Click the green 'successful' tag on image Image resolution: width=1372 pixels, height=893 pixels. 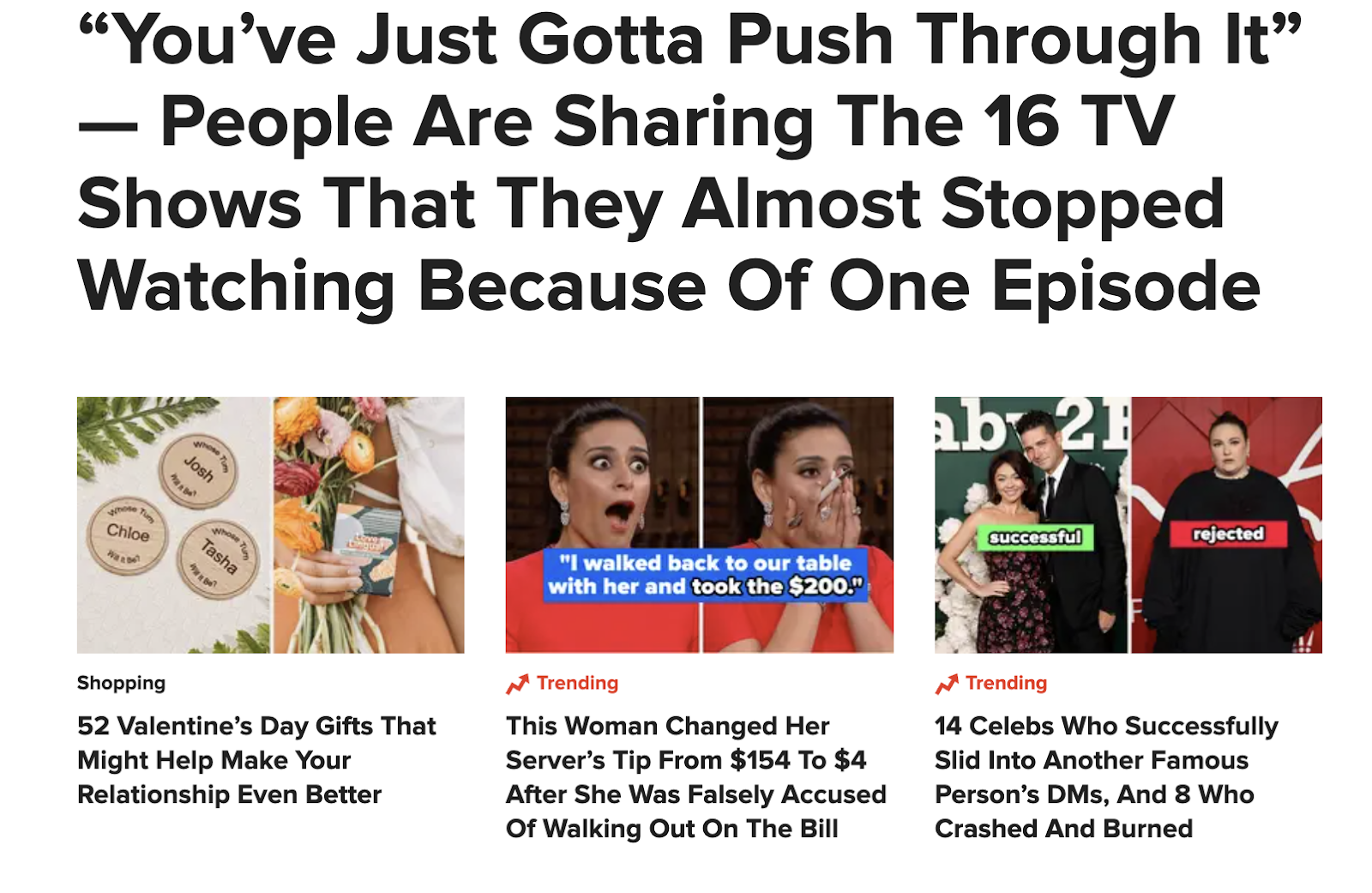[x=1035, y=538]
